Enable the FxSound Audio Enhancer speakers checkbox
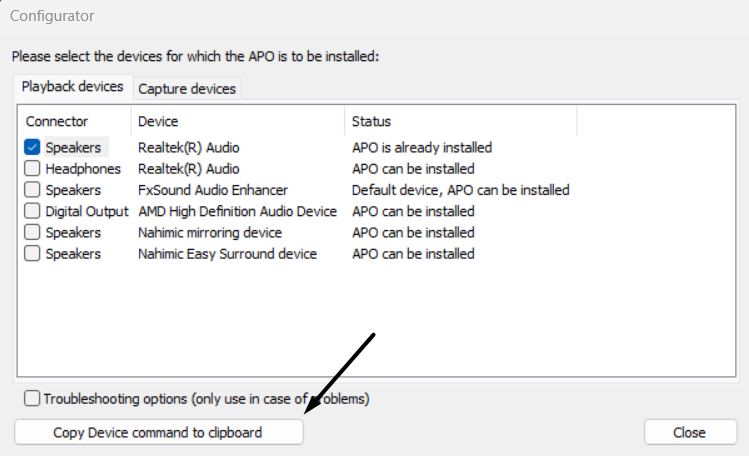Screen dimensions: 749x456 point(32,190)
